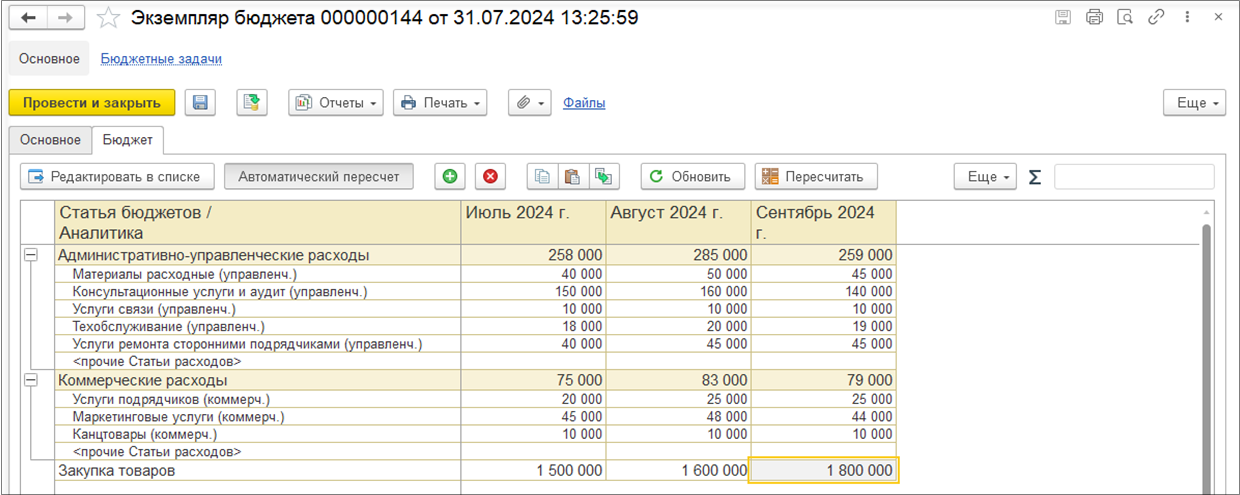
Task: Click the save diskette icon
Action: point(200,103)
